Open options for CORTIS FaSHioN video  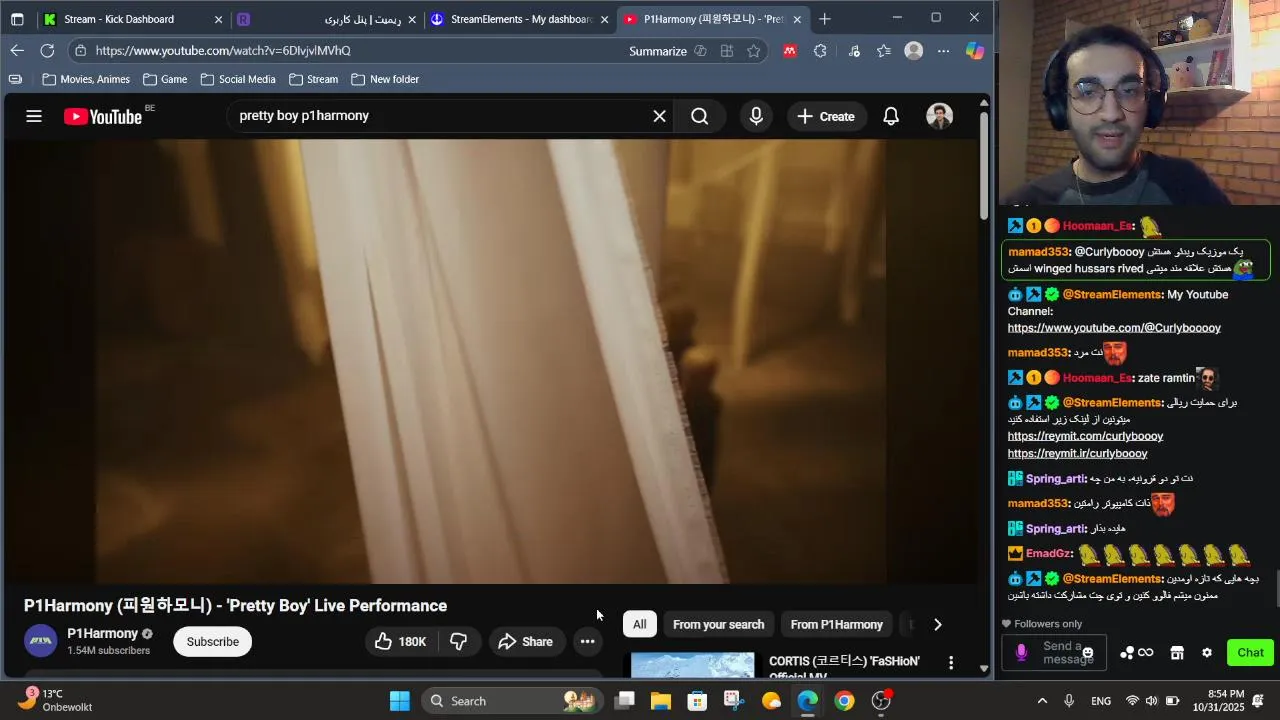pos(951,663)
